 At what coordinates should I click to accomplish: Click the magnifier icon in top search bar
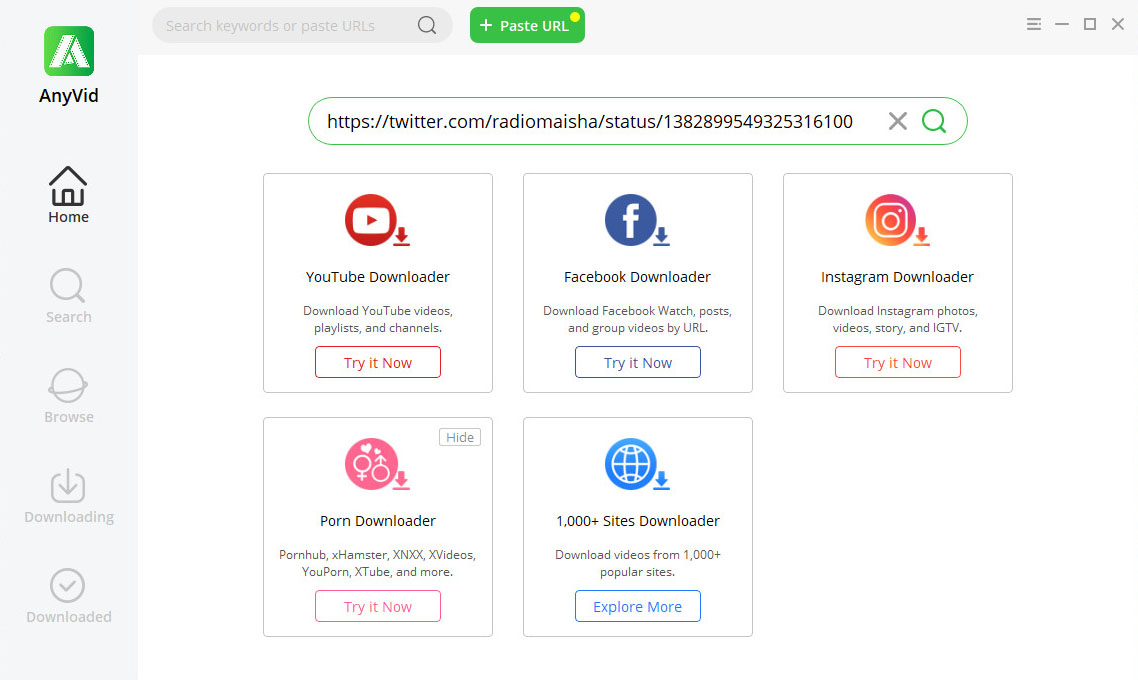pyautogui.click(x=427, y=25)
